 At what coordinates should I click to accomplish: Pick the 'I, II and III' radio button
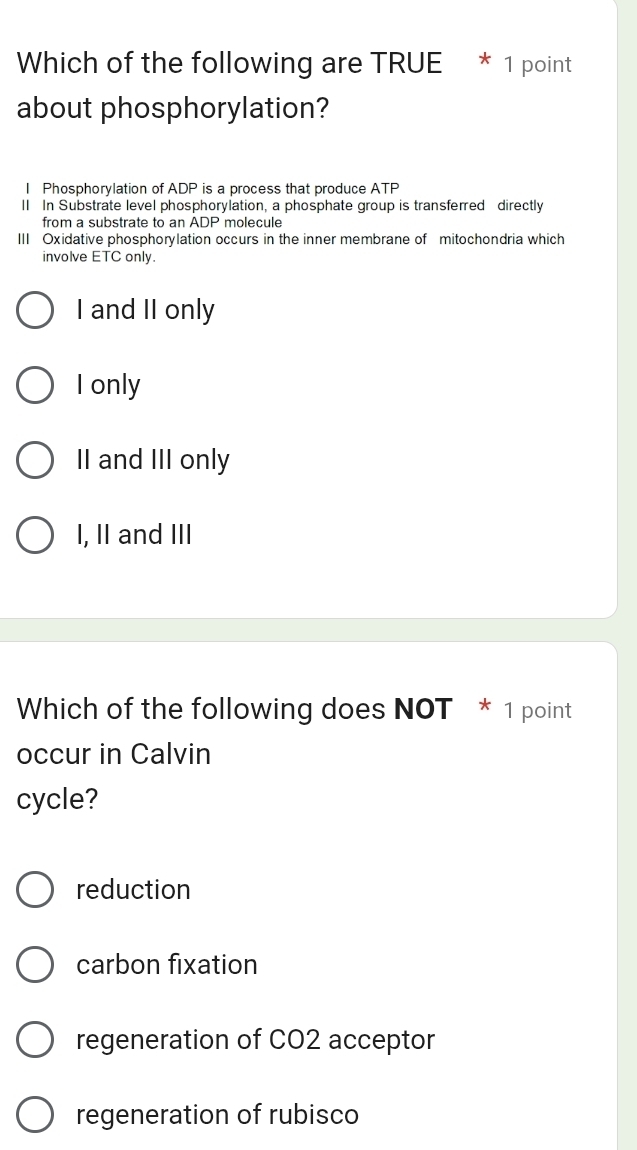pyautogui.click(x=36, y=535)
